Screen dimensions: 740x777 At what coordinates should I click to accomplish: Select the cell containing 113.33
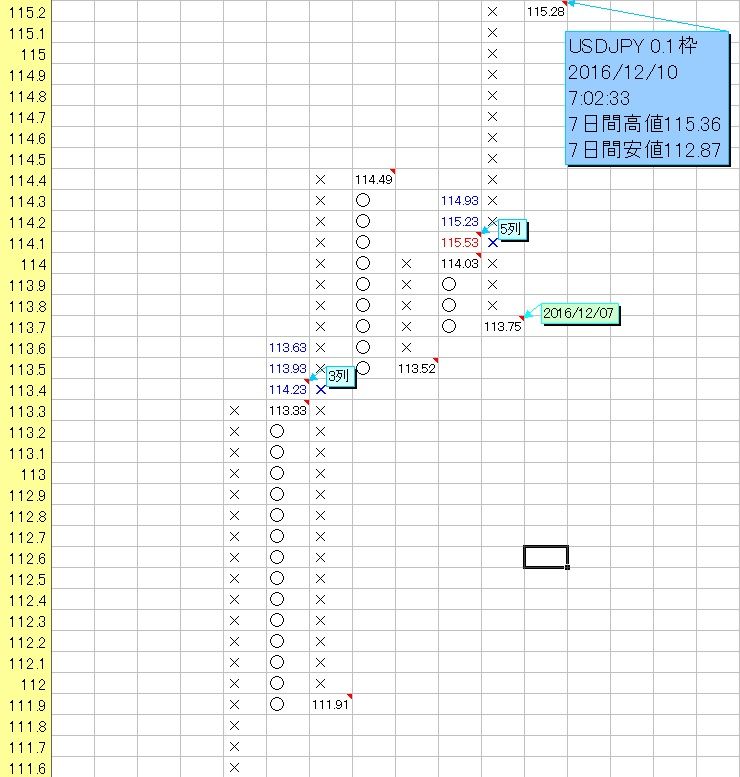click(x=287, y=411)
